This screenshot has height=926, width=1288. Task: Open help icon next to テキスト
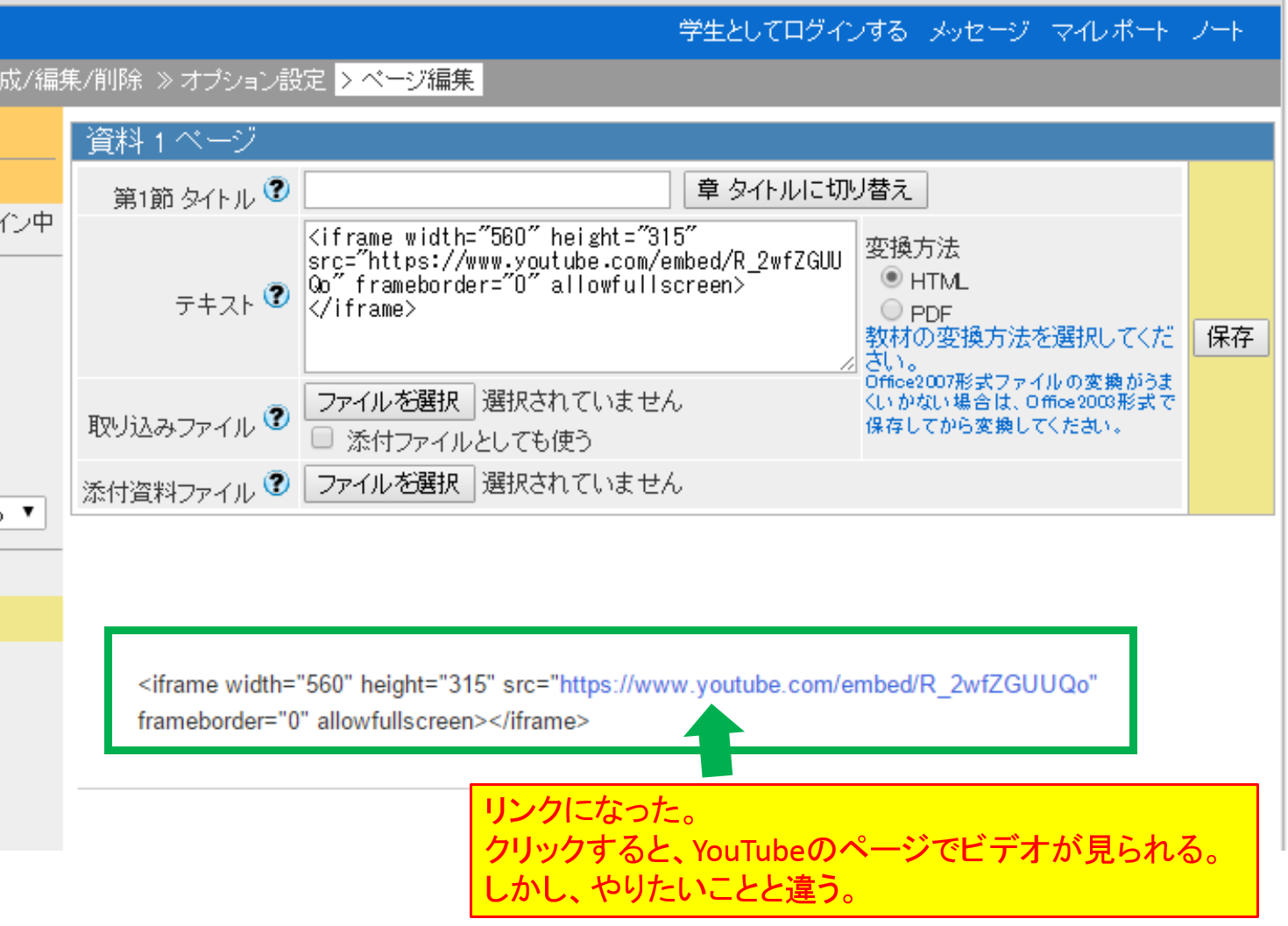[x=277, y=295]
